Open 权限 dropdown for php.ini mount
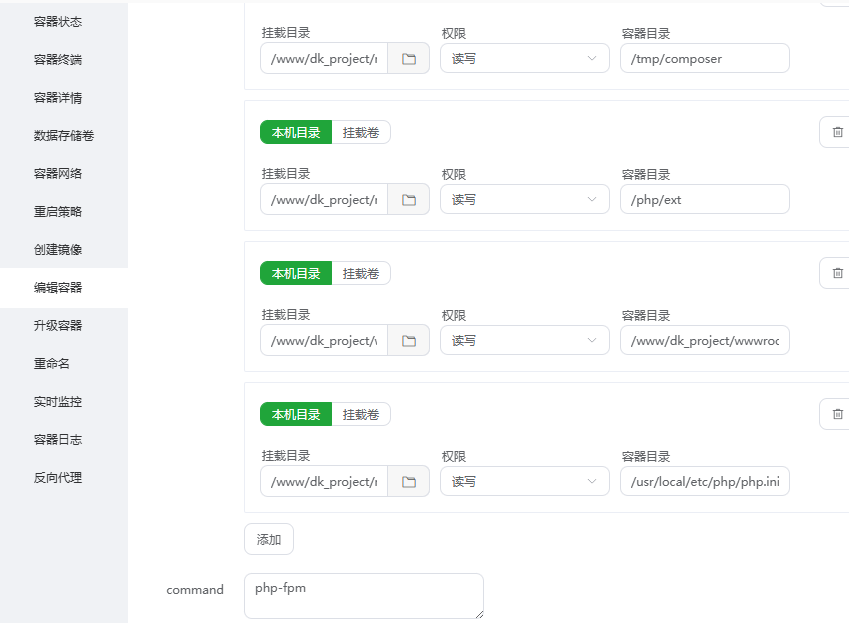849x623 pixels. [524, 482]
